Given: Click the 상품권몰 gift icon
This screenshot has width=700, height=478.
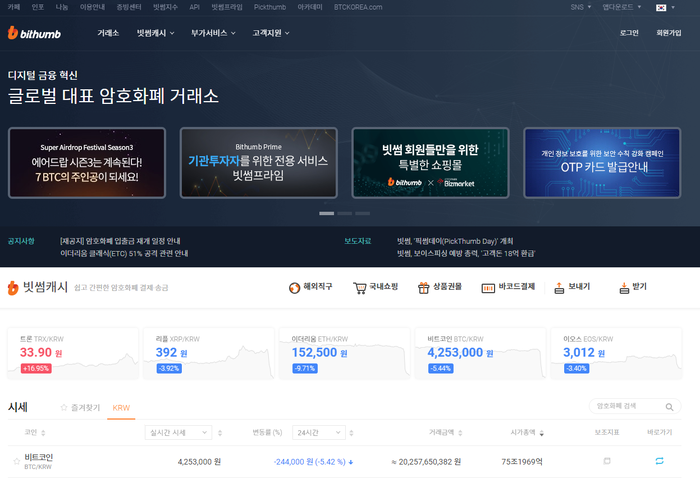Looking at the screenshot, I should coord(423,288).
